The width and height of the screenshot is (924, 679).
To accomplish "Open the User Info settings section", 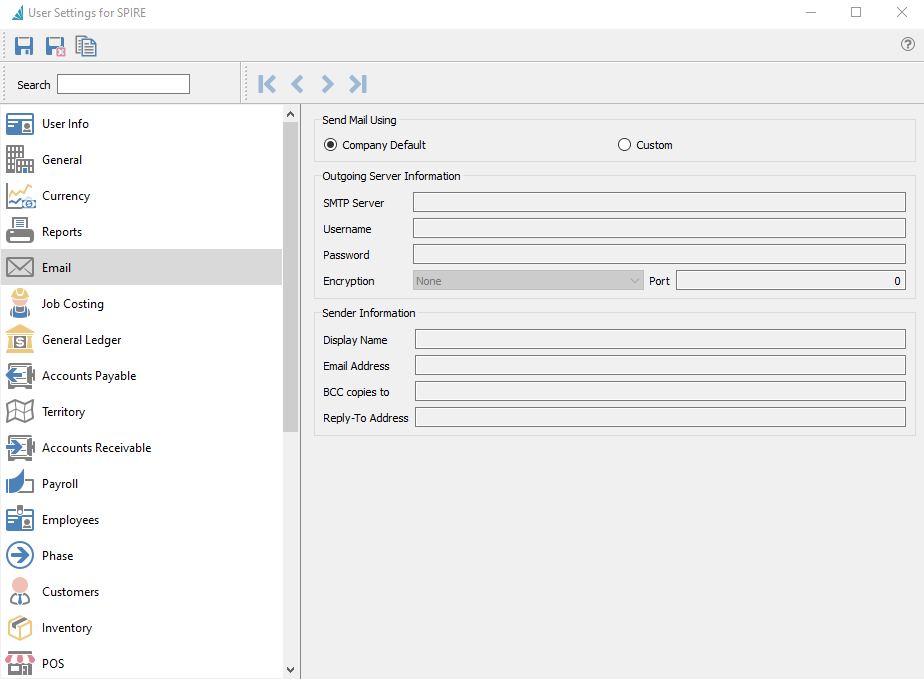I will point(65,124).
